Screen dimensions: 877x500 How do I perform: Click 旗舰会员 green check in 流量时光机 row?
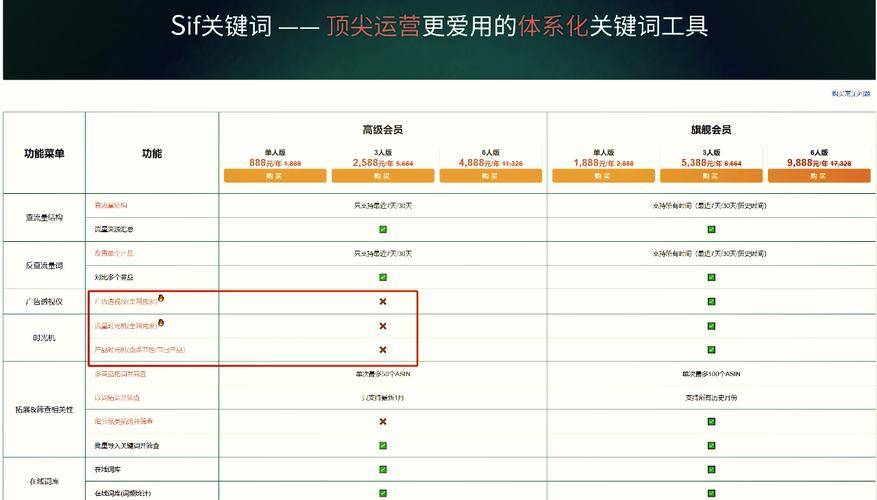[x=711, y=326]
